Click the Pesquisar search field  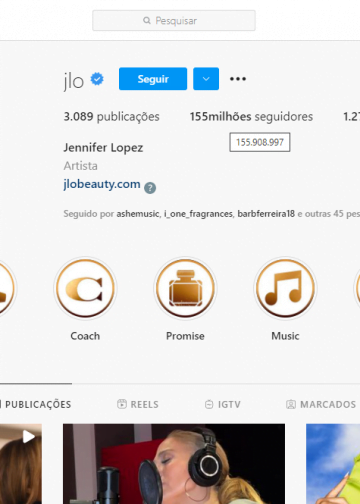(x=174, y=21)
